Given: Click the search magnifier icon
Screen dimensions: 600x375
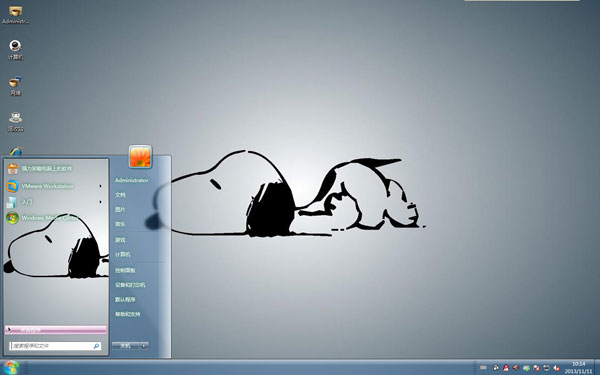Looking at the screenshot, I should point(96,346).
